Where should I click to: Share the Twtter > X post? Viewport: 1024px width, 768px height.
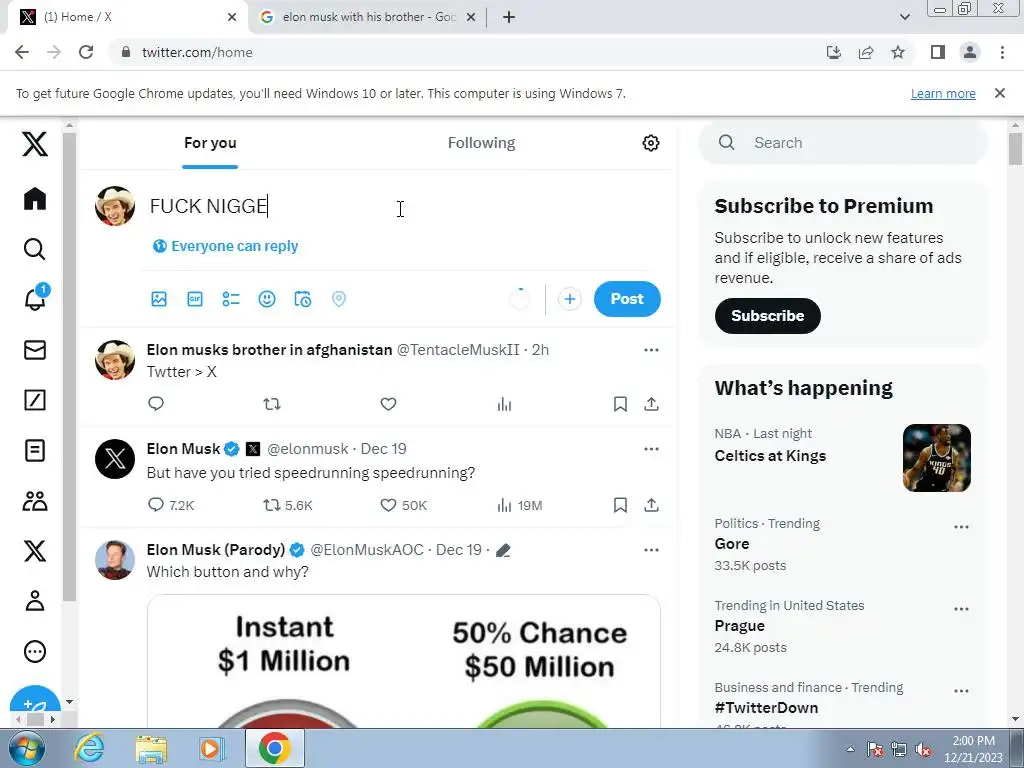(651, 404)
